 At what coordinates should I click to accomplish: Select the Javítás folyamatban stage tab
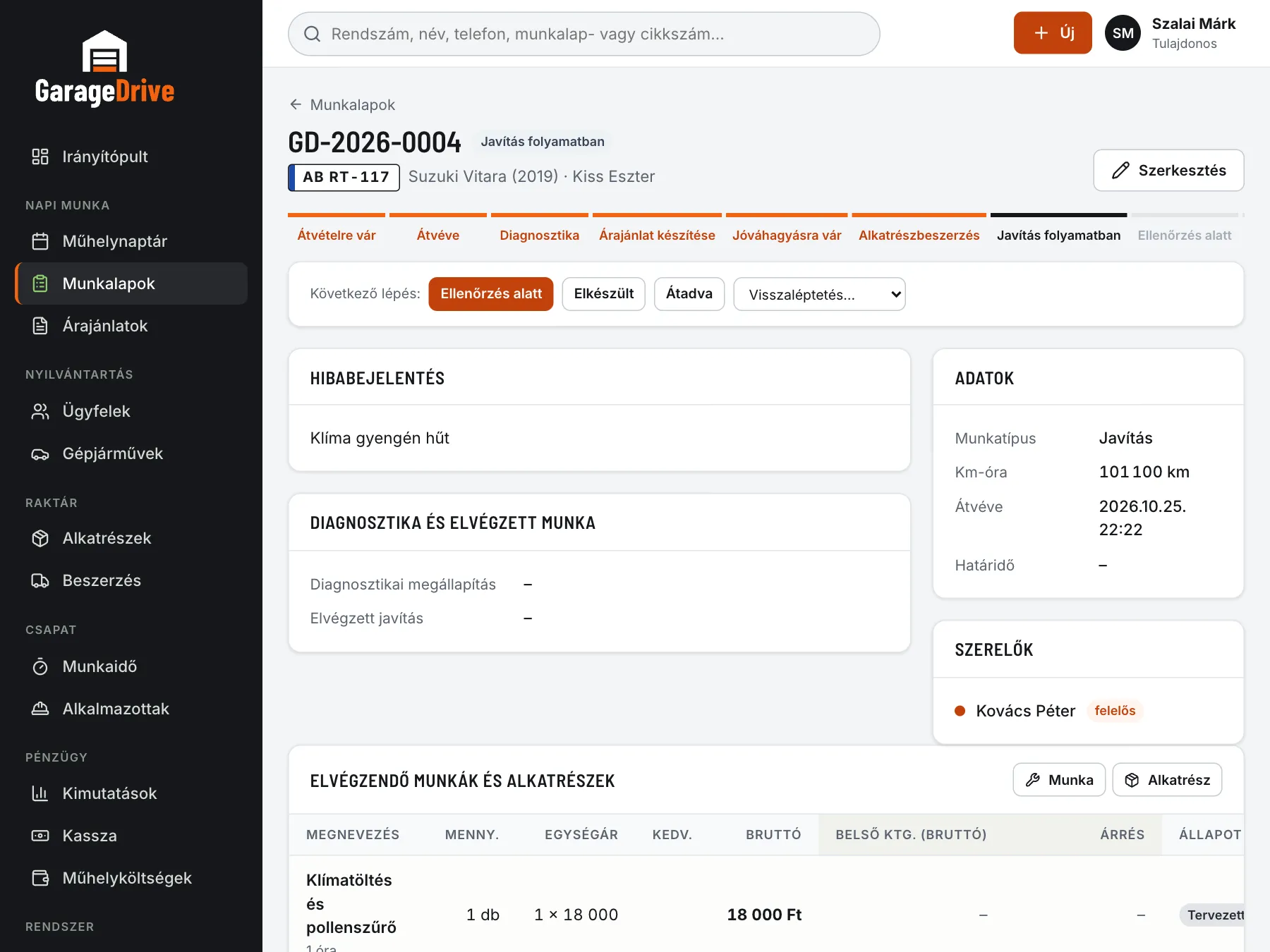(1058, 229)
